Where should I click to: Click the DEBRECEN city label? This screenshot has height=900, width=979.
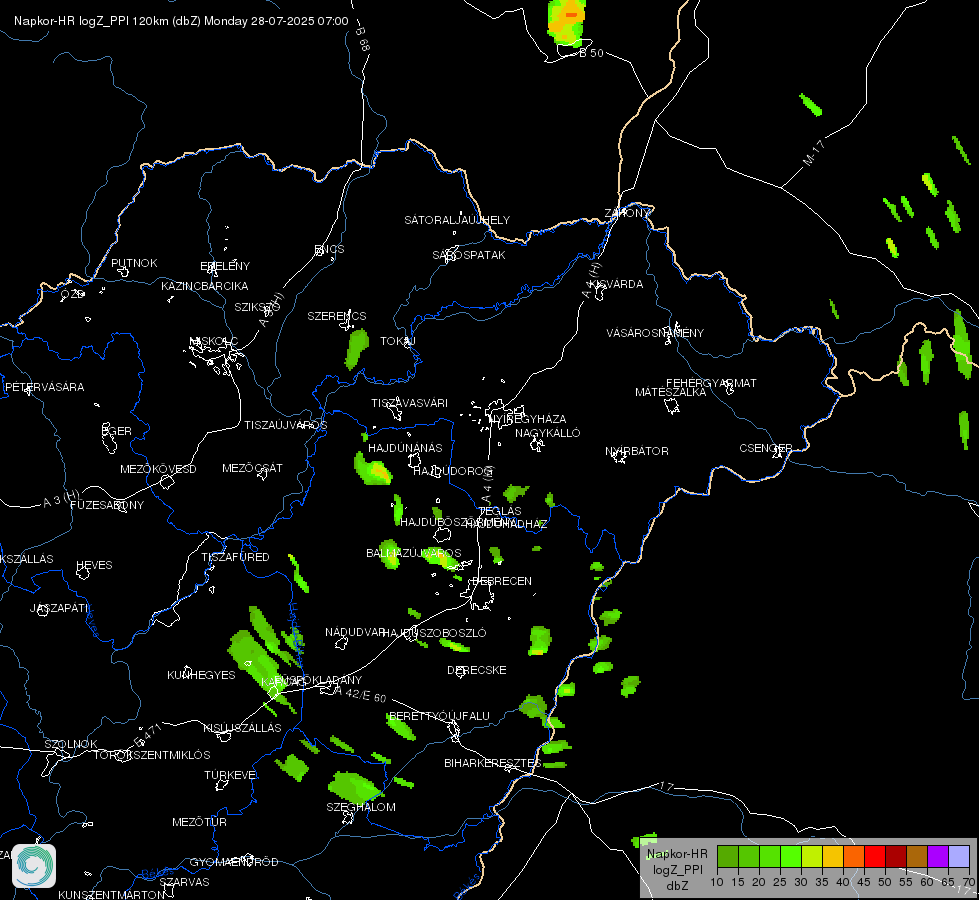click(502, 581)
